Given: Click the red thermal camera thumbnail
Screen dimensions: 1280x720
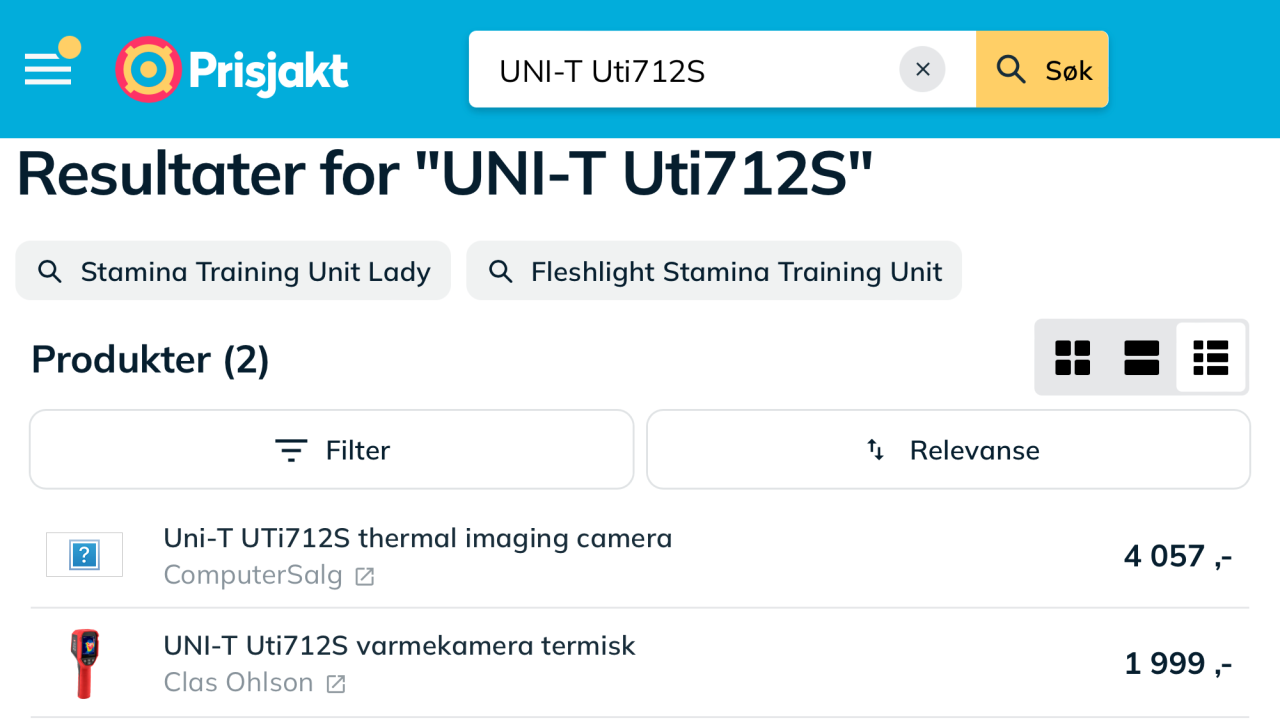Looking at the screenshot, I should tap(84, 663).
